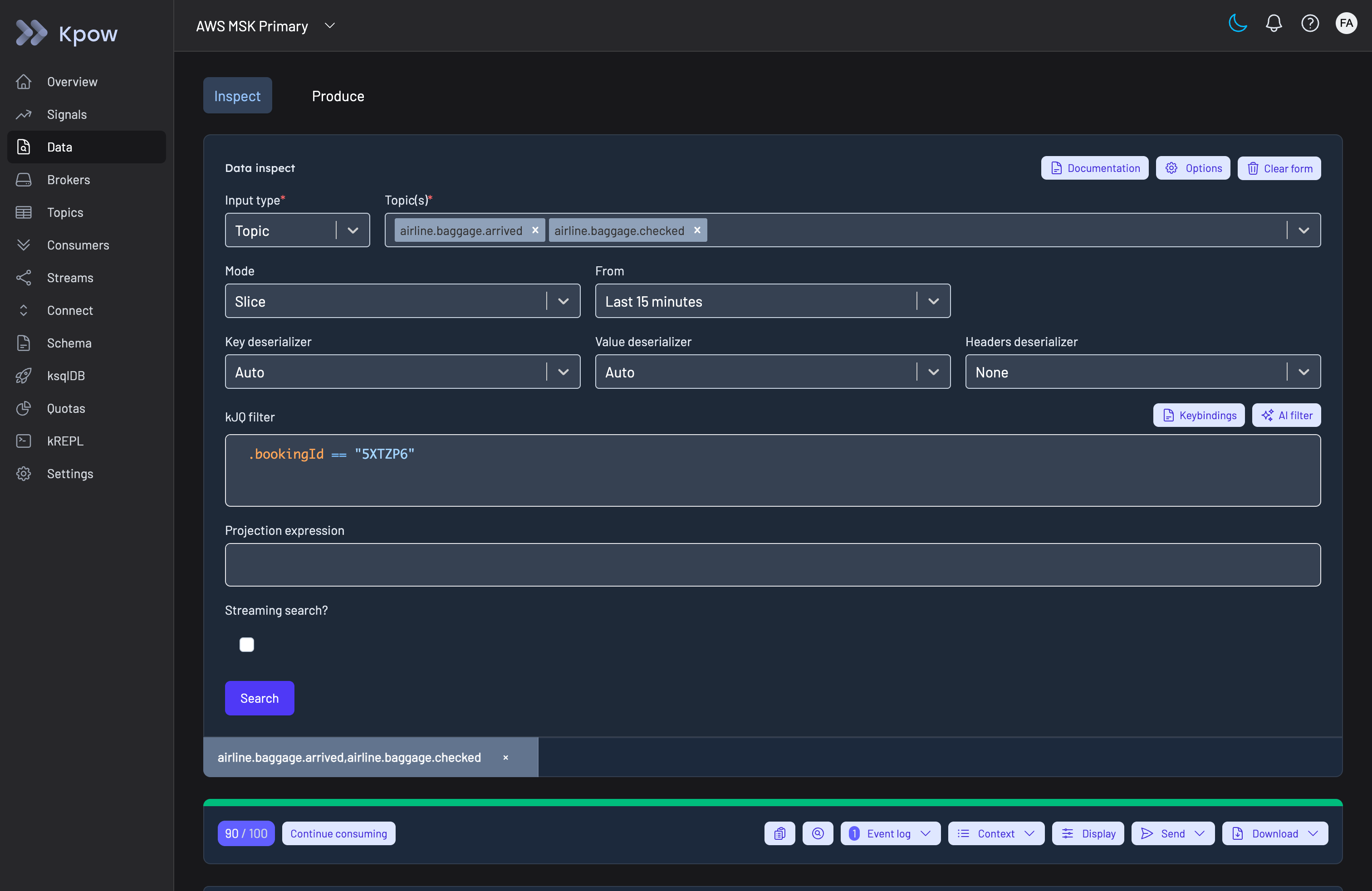Open the Mode Slice dropdown
This screenshot has height=891, width=1372.
(402, 301)
